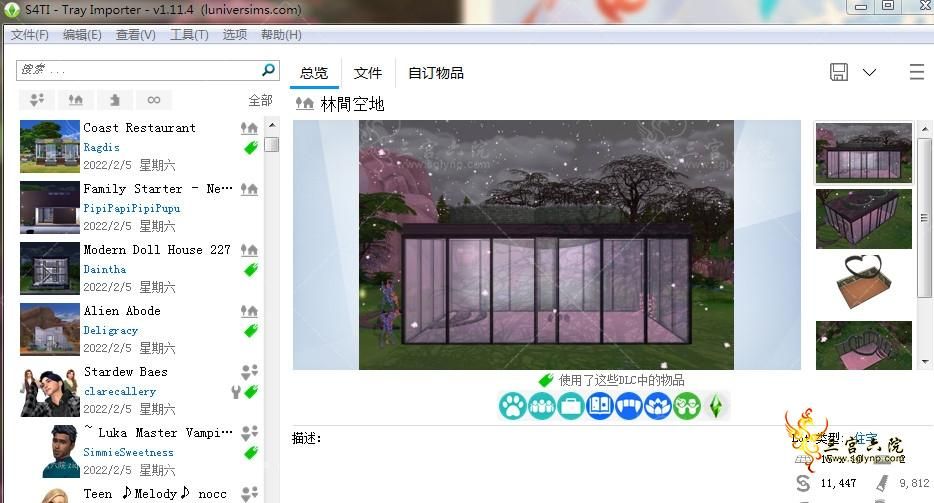Click the lot icon beside 林間空地 title
Screen dimensions: 934x503
305,104
